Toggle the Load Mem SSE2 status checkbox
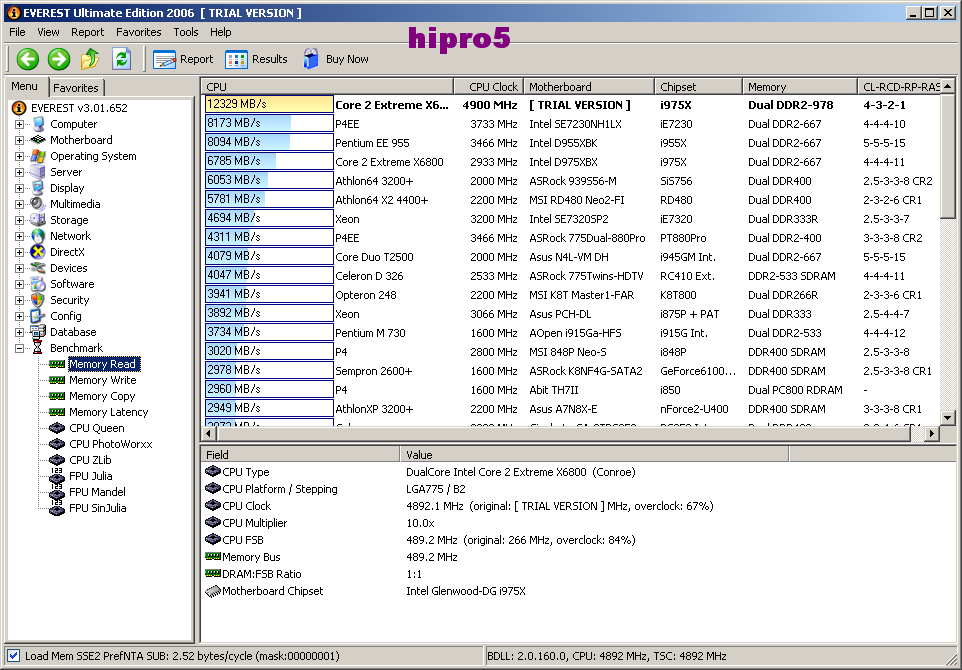The width and height of the screenshot is (962, 670). (x=13, y=656)
